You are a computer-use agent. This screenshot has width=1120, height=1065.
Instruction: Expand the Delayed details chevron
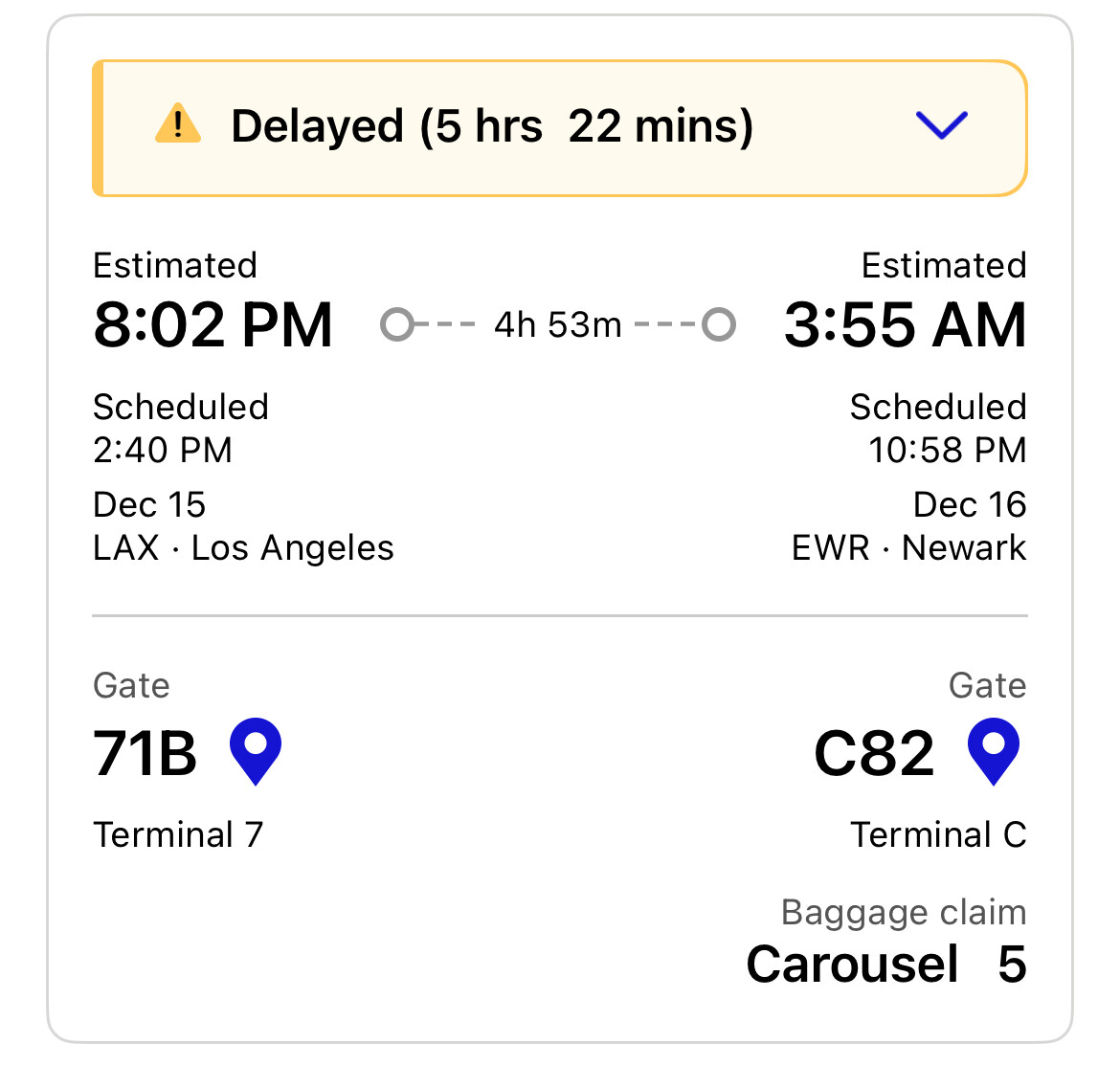942,125
